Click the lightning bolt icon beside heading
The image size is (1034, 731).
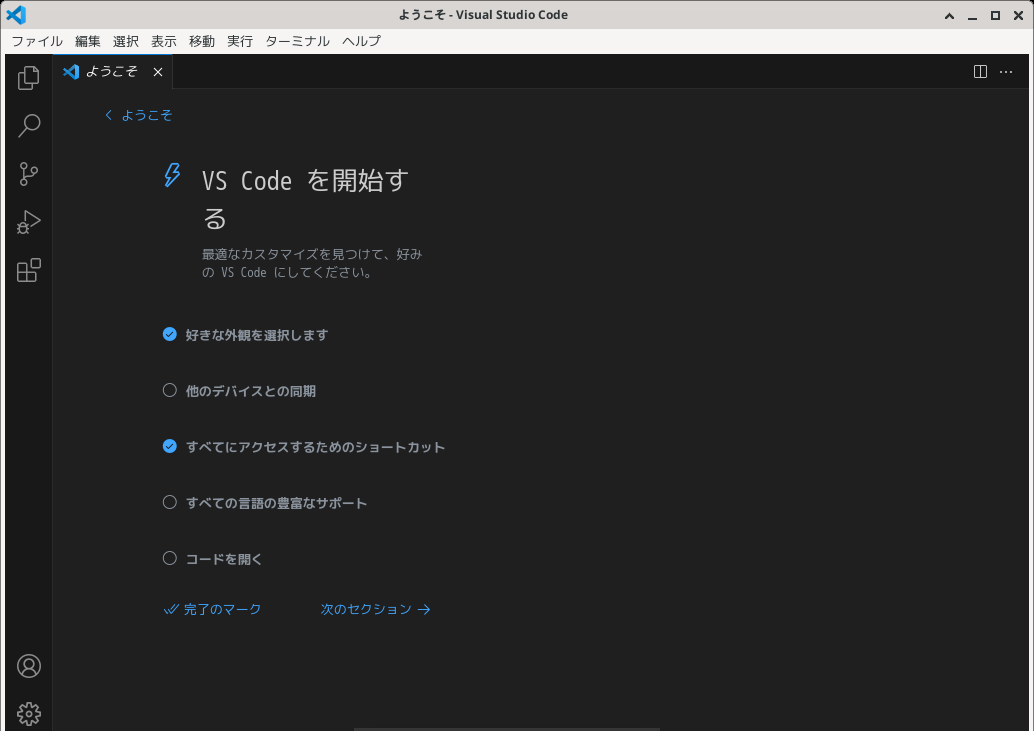point(172,175)
